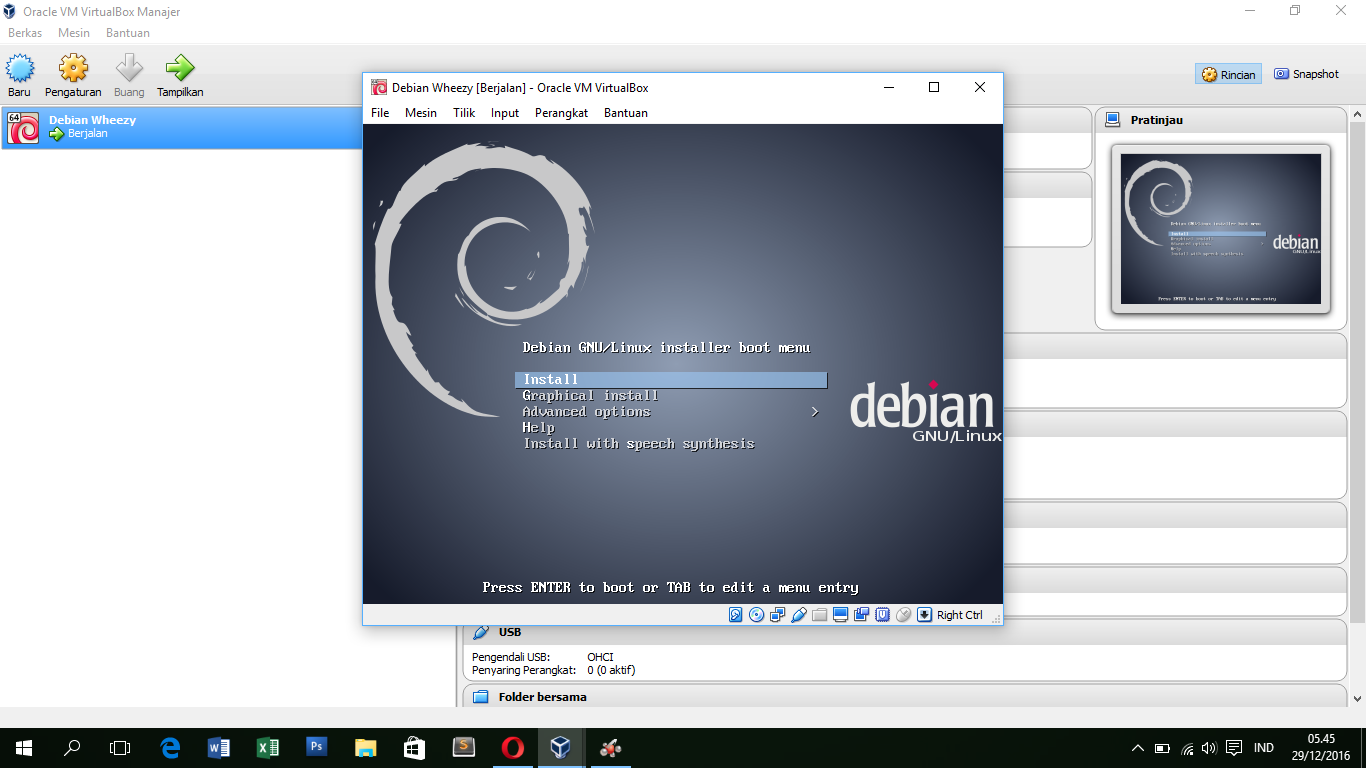Open the Mesin menu in the VM window

pos(421,113)
